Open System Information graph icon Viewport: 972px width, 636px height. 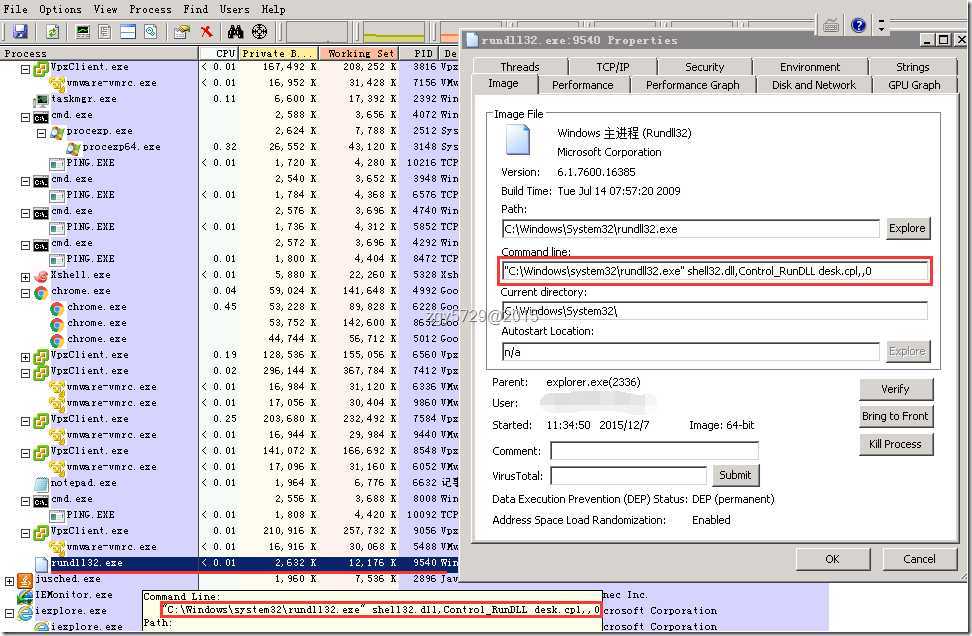82,31
